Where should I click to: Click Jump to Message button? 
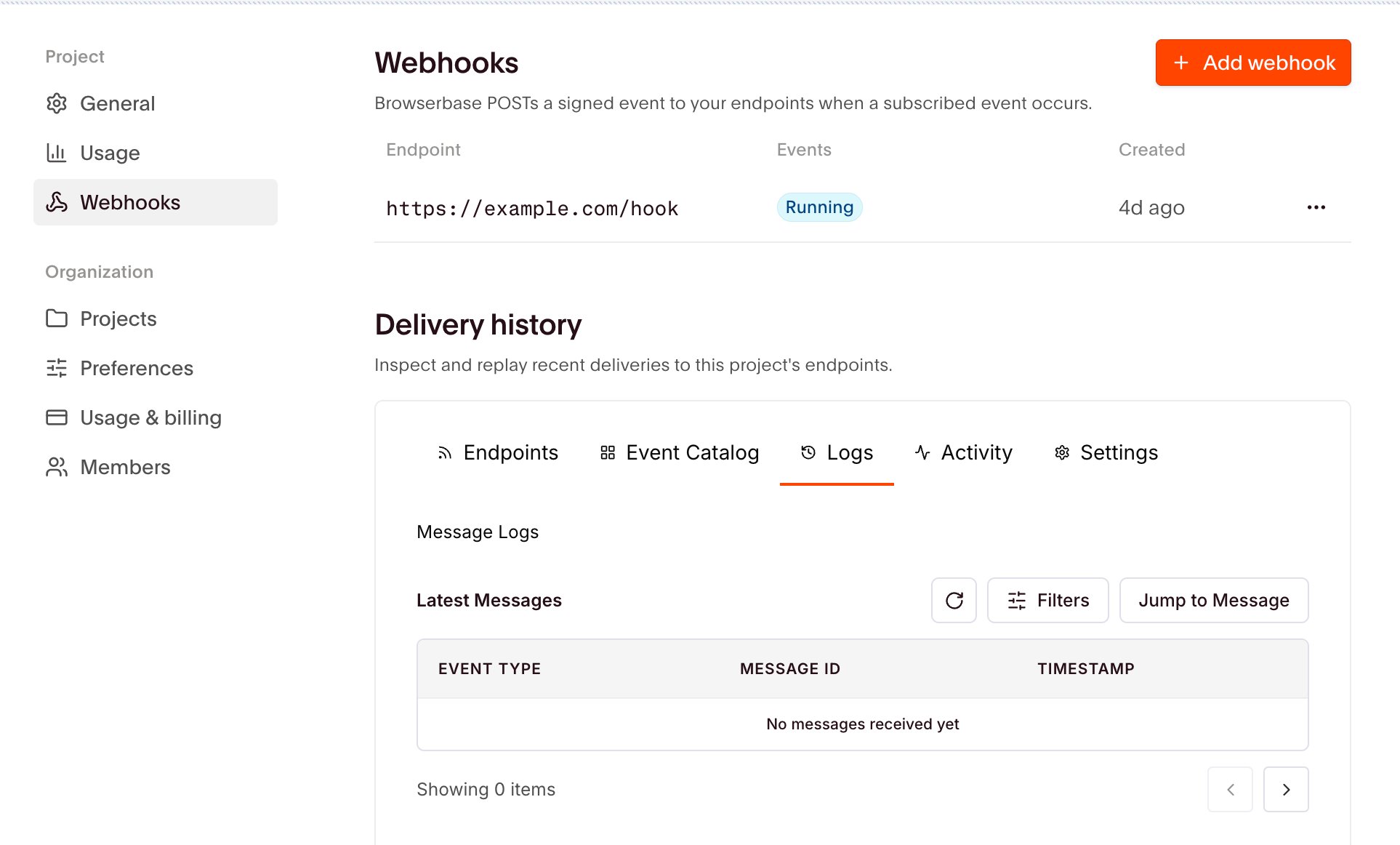click(x=1214, y=600)
